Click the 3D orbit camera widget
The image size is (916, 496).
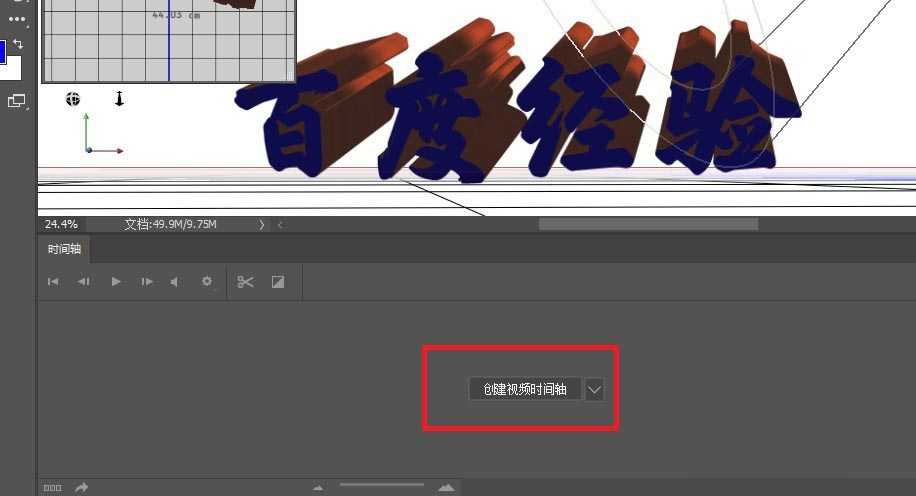73,99
